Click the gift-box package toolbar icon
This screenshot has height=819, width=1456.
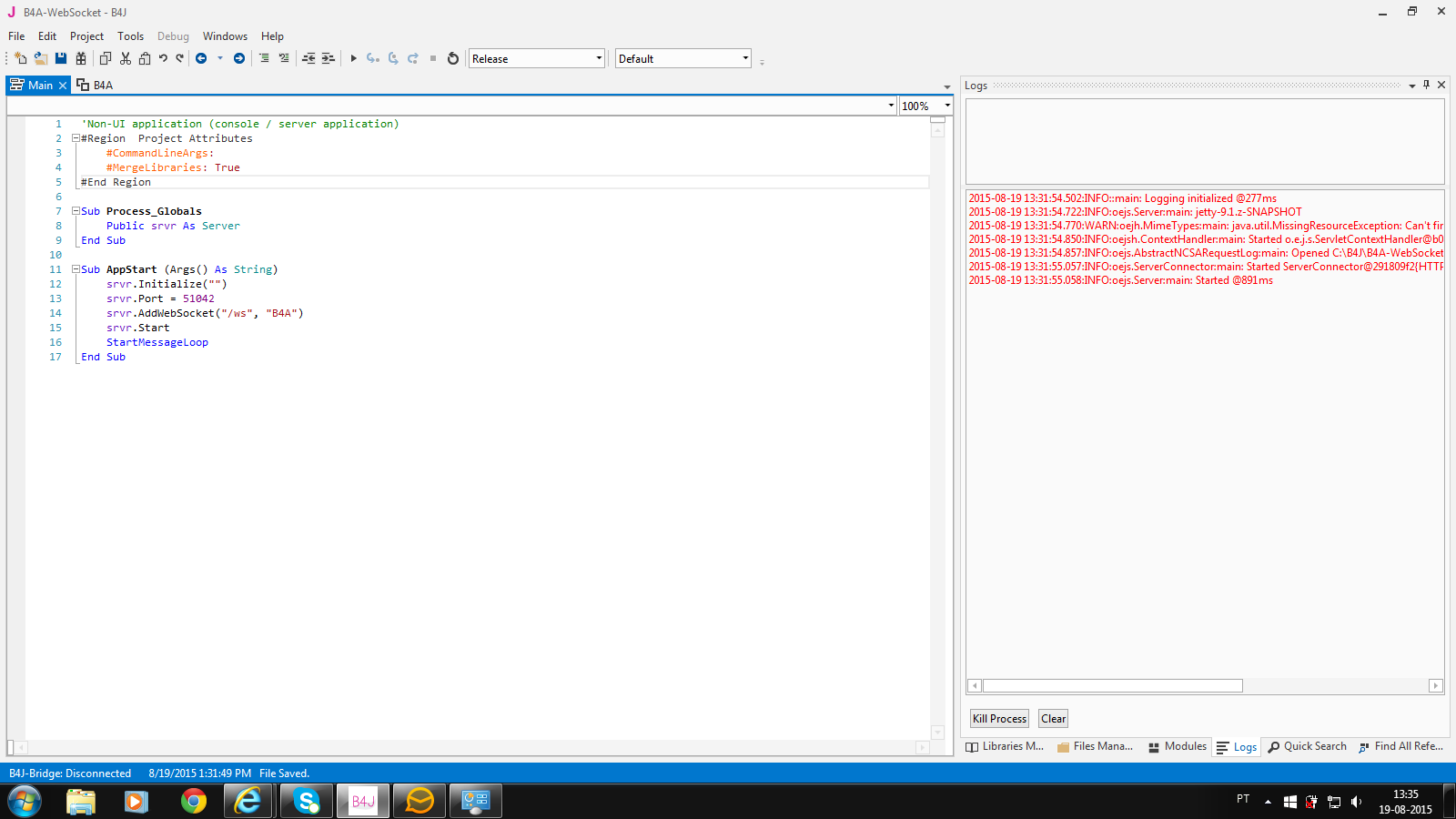click(81, 58)
